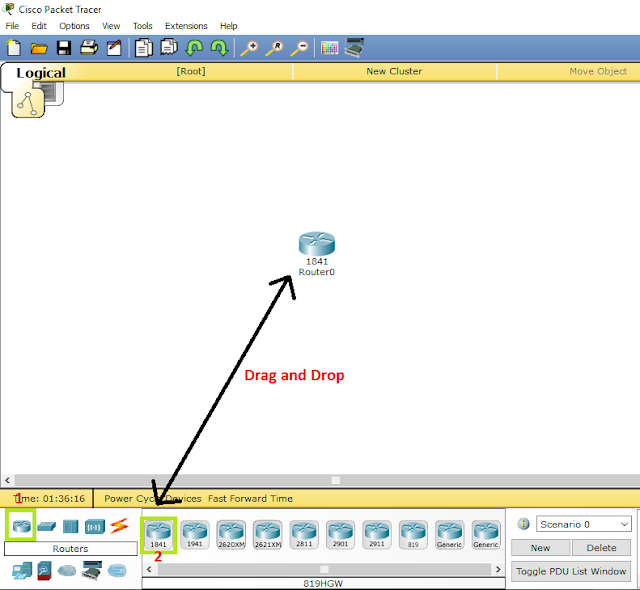
Task: Click the Move Object button
Action: (x=598, y=71)
